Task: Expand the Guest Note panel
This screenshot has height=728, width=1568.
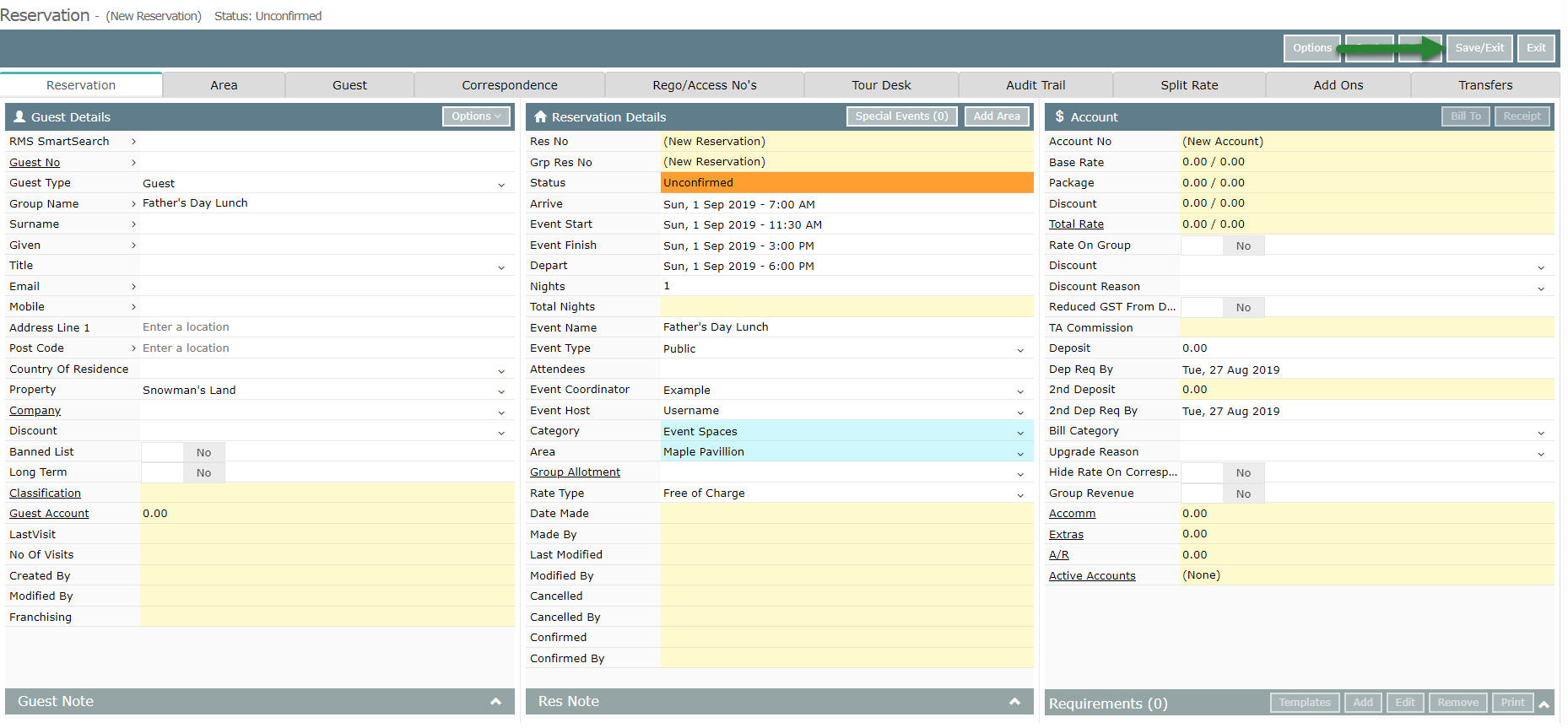Action: pos(495,702)
